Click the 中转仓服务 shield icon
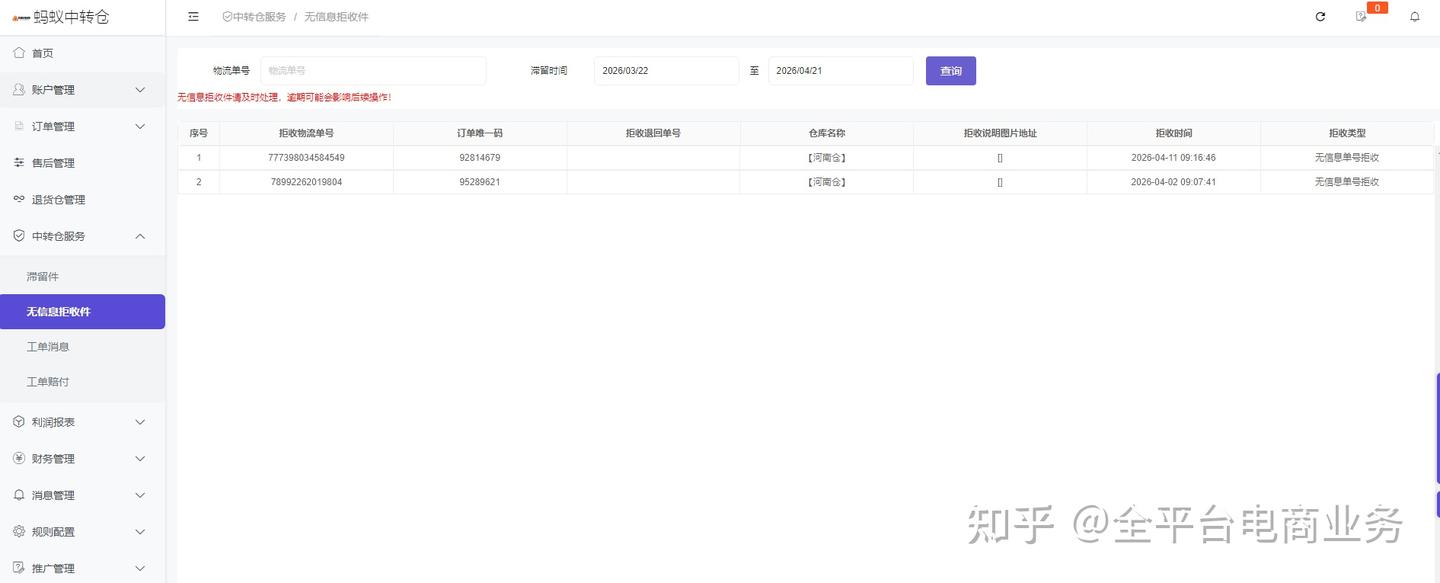This screenshot has width=1440, height=583. pos(19,236)
